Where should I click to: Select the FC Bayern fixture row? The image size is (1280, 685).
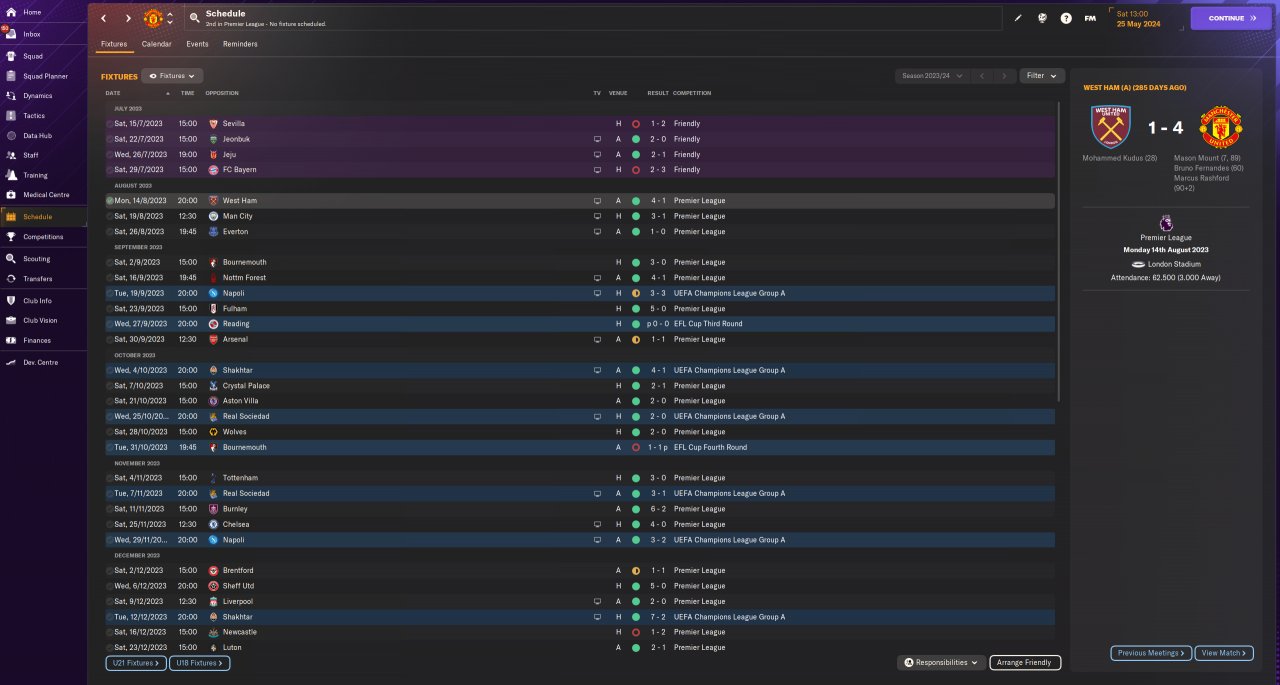coord(580,170)
